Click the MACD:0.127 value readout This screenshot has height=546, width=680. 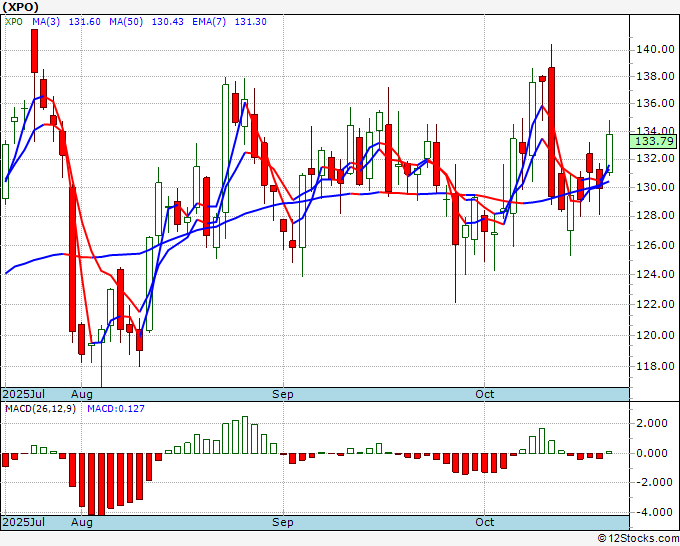(x=116, y=409)
